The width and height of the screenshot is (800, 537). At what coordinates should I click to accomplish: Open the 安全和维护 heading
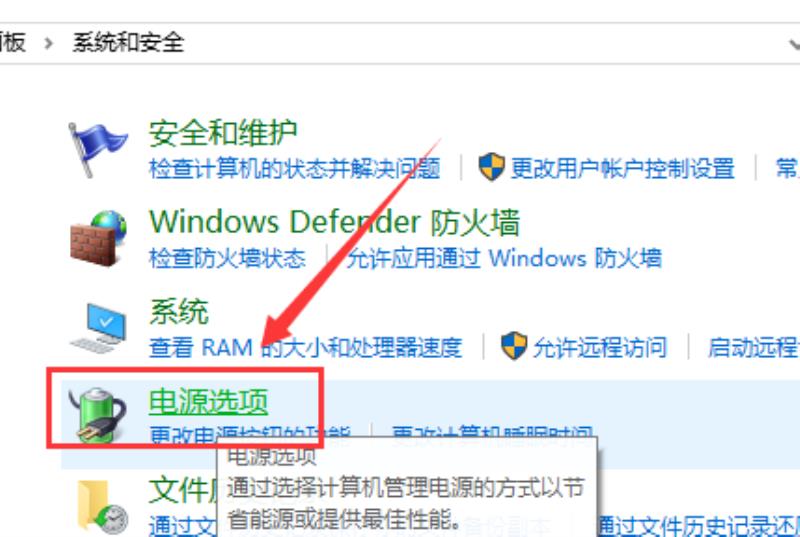pos(222,133)
